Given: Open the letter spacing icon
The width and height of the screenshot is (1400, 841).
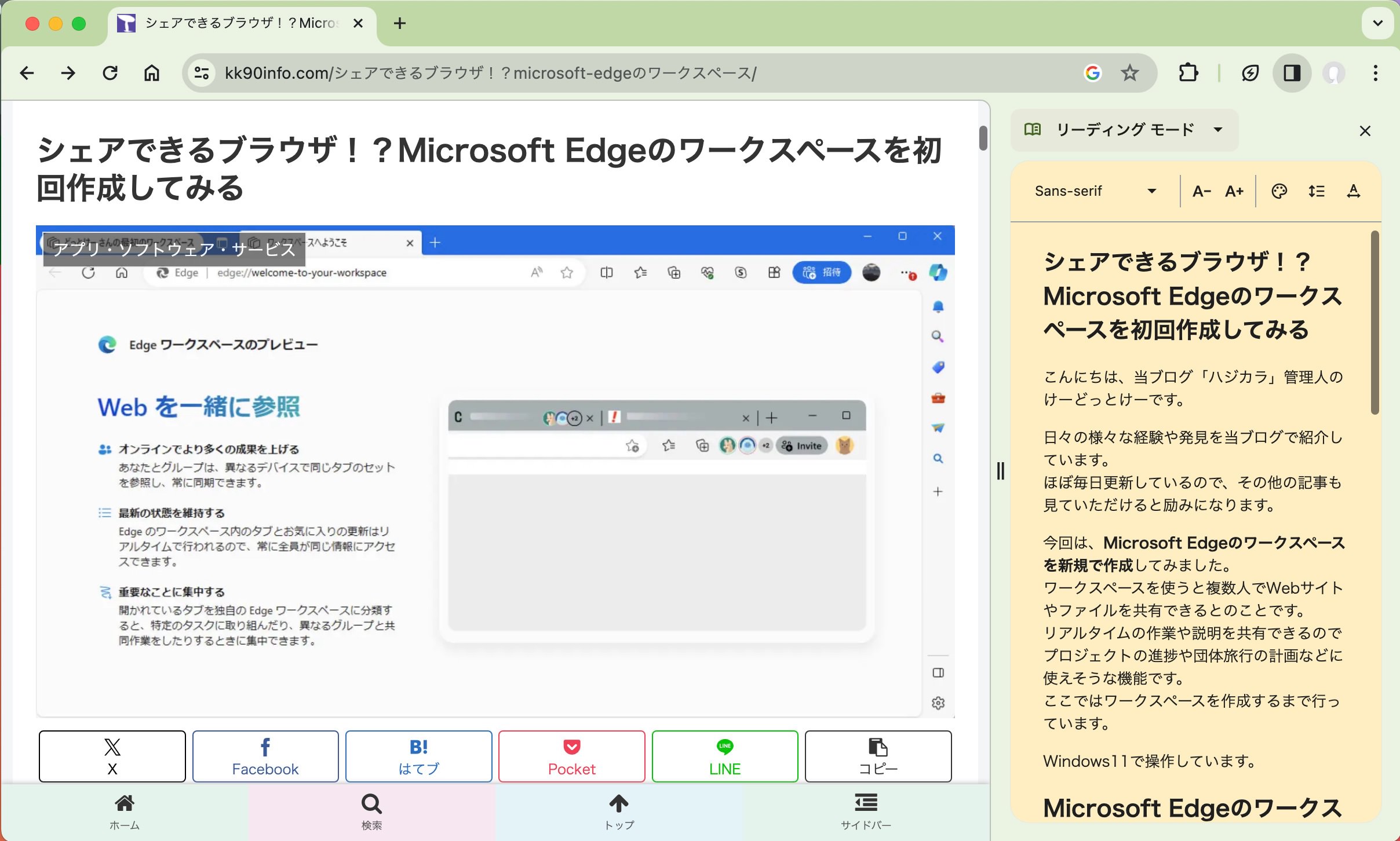Looking at the screenshot, I should coord(1354,191).
